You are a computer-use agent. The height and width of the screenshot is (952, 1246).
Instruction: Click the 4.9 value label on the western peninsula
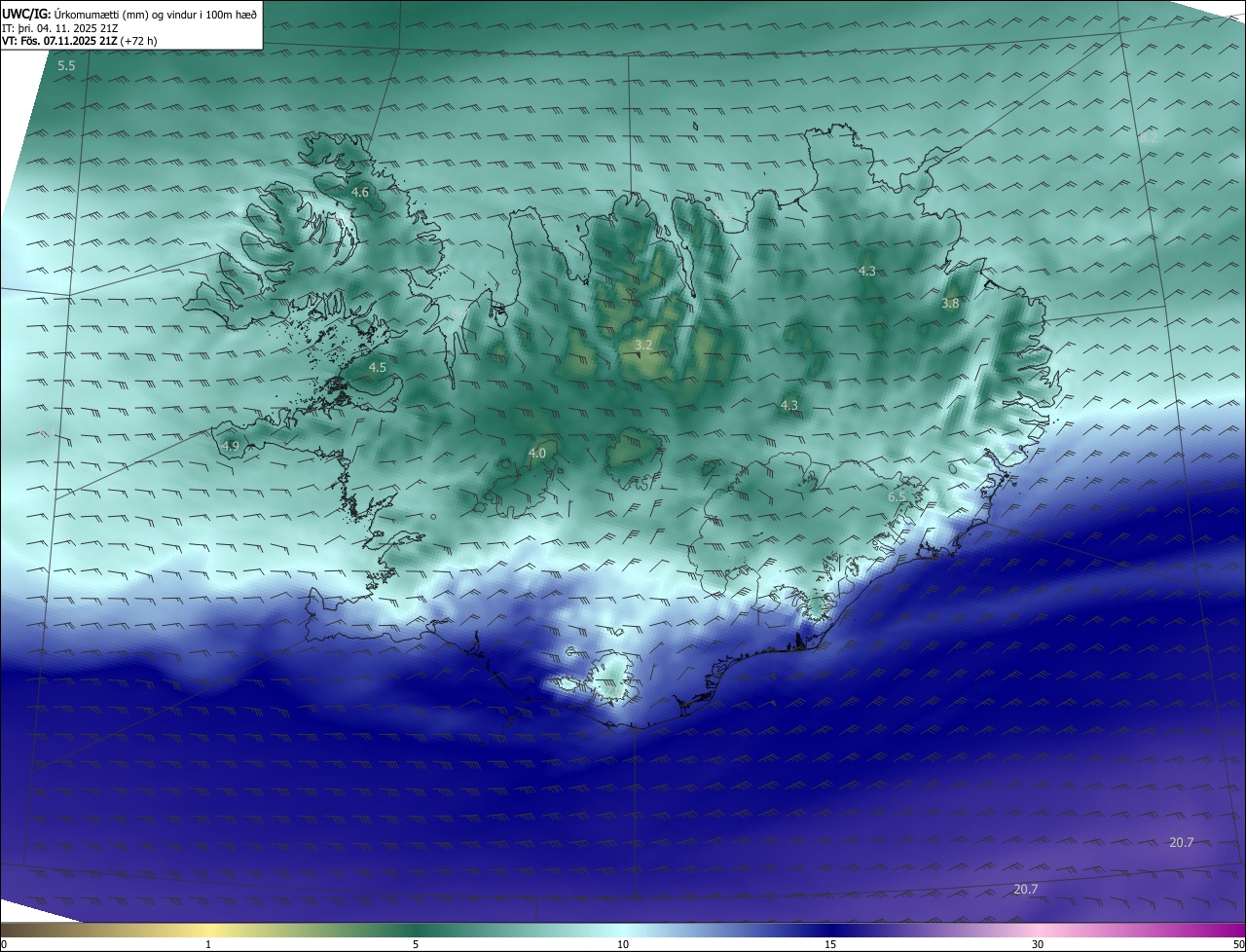tap(231, 446)
